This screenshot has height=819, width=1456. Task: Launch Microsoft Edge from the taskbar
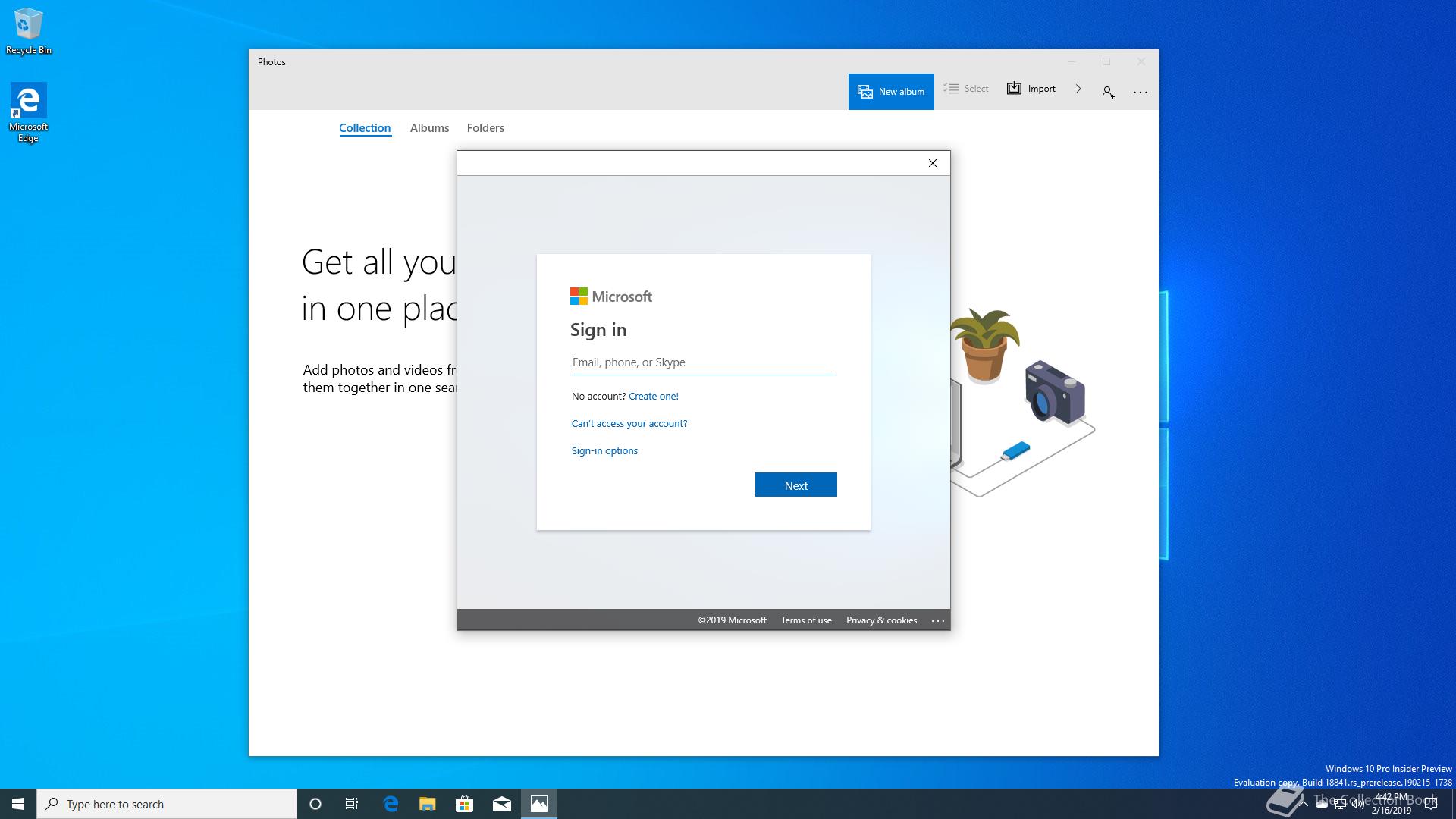pyautogui.click(x=391, y=804)
